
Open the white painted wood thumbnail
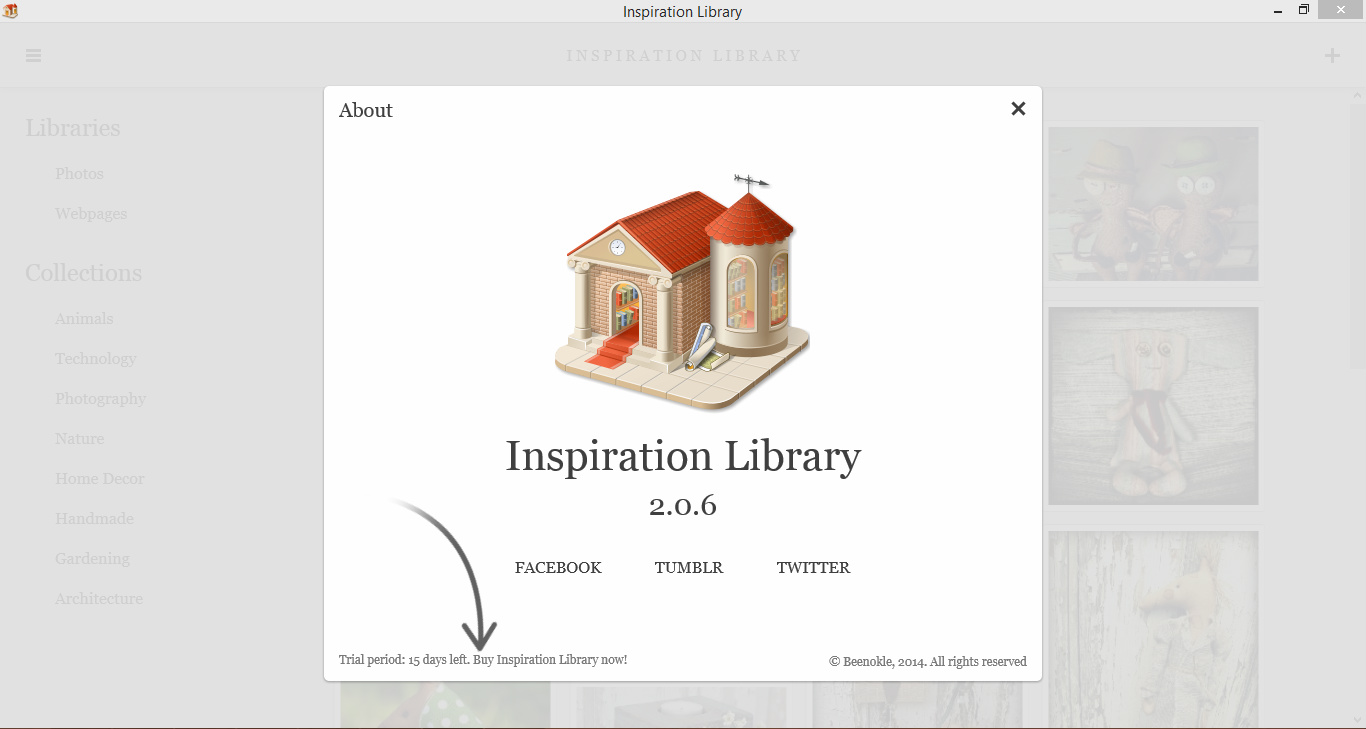(1153, 628)
